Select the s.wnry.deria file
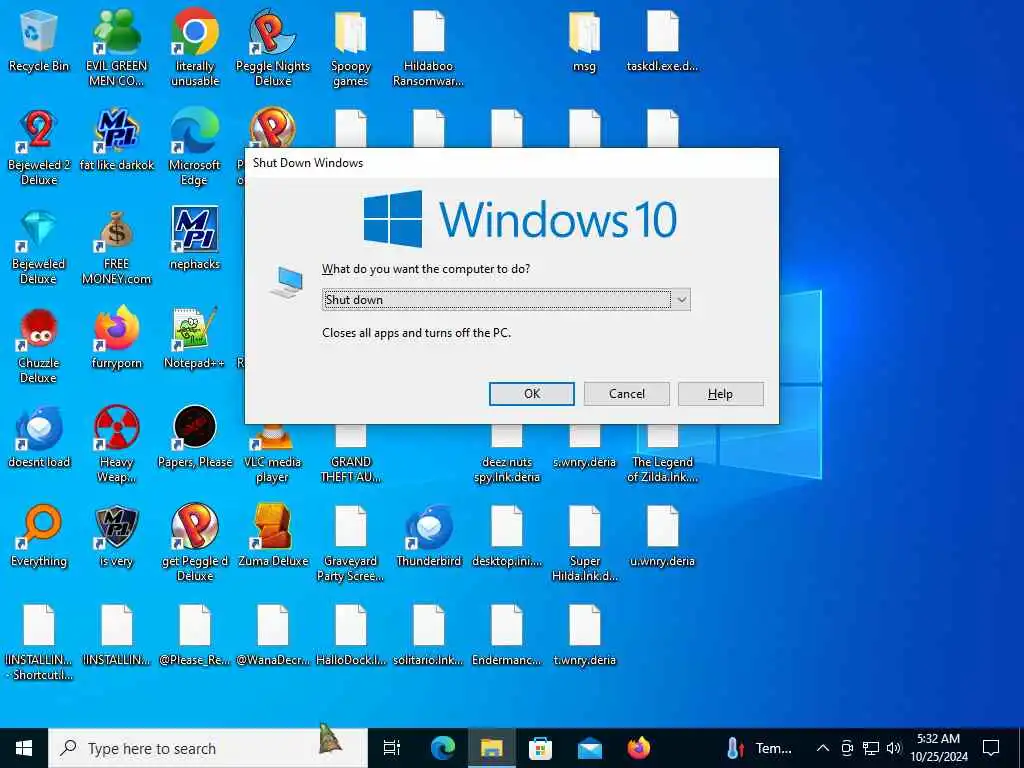This screenshot has height=768, width=1024. pyautogui.click(x=584, y=447)
